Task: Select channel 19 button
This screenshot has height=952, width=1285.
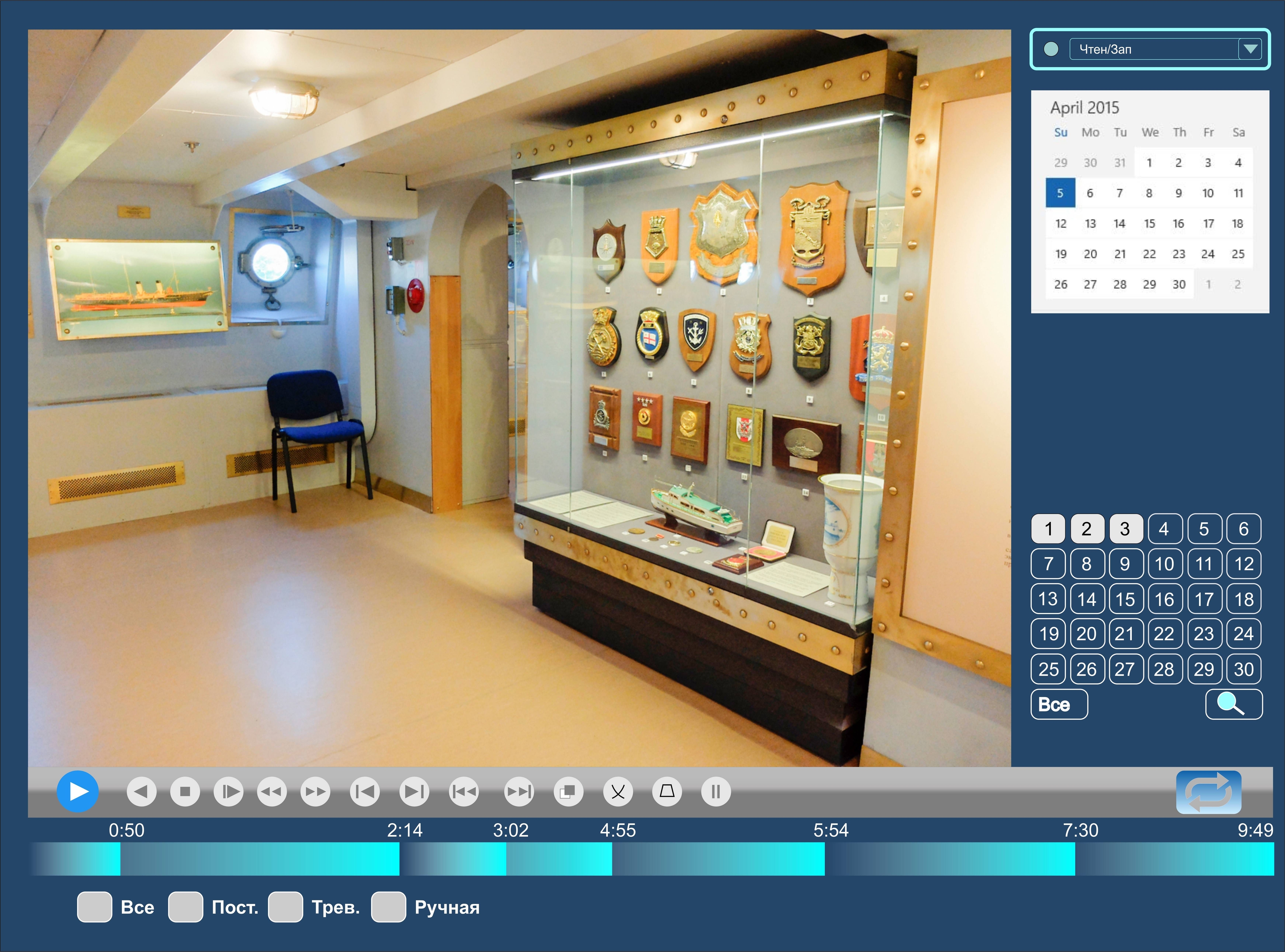Action: coord(1048,634)
